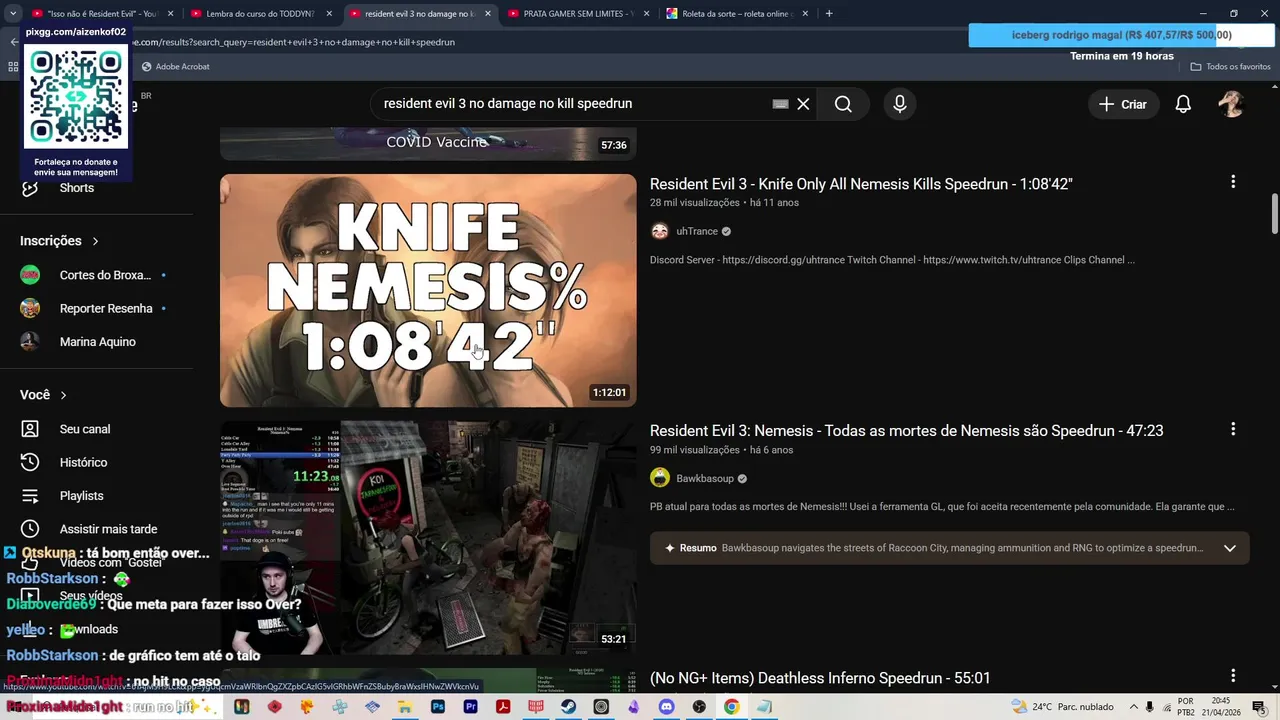Click the iceberg rodrigo magal donation progress bar
The height and width of the screenshot is (720, 1280).
pos(1122,35)
